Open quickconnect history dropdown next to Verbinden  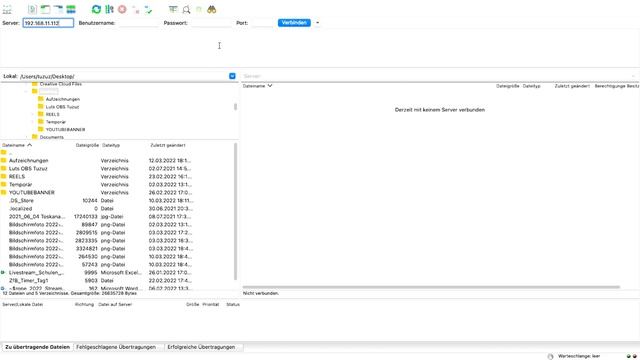(318, 23)
